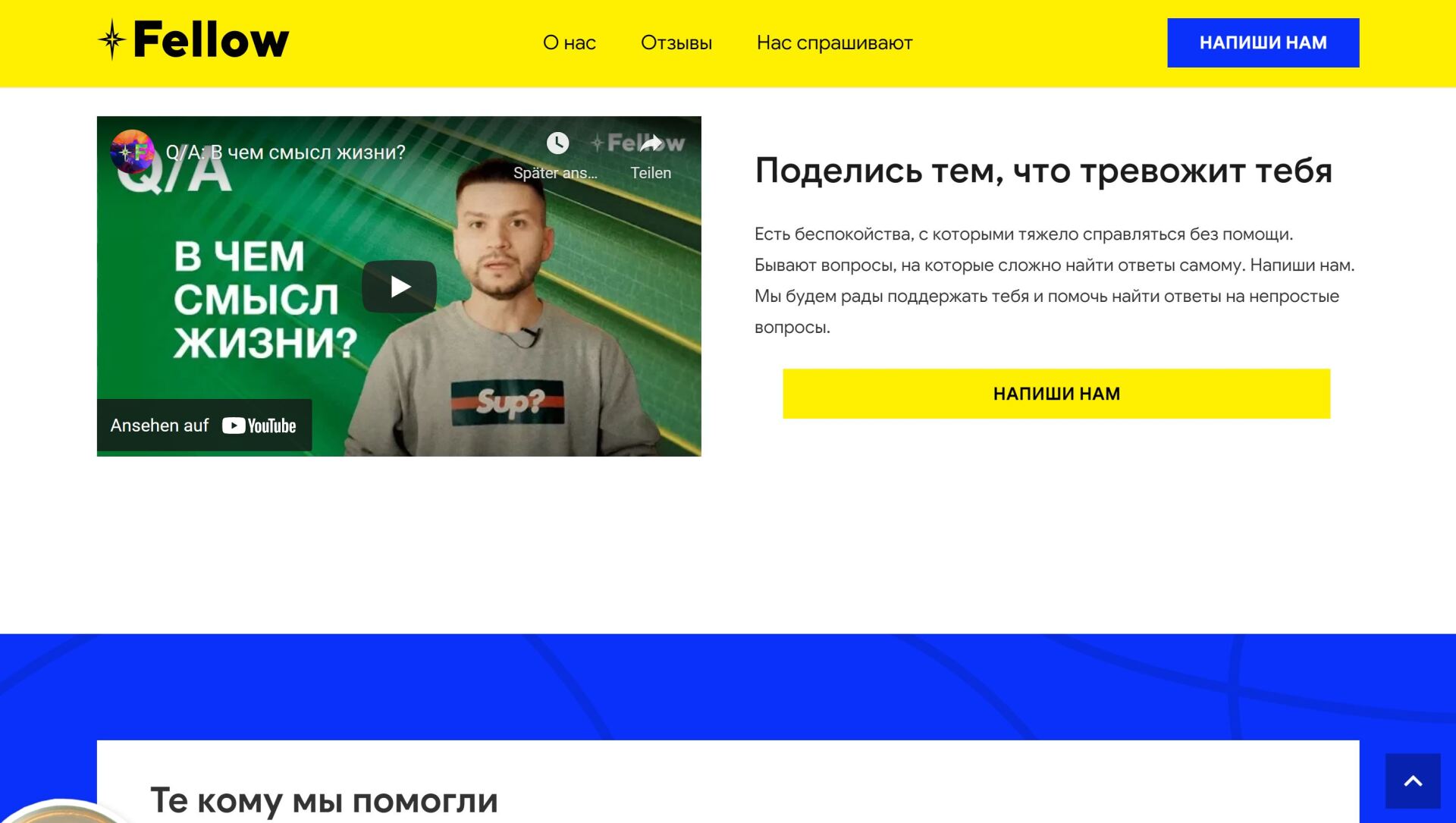Viewport: 1456px width, 823px height.
Task: Open 'Нас спрашивают' navigation link
Action: (834, 42)
